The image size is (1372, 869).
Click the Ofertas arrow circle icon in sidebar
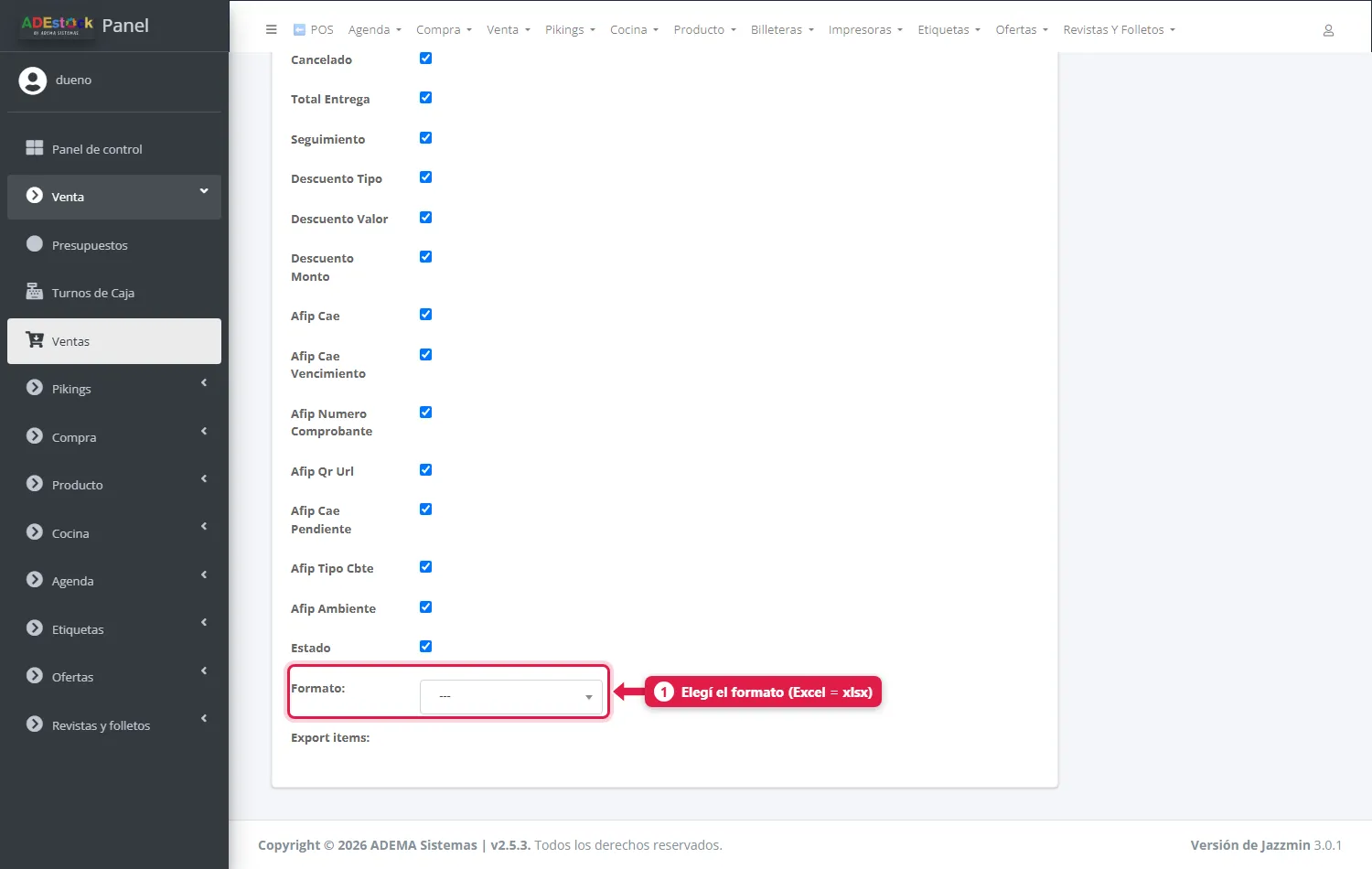[35, 676]
